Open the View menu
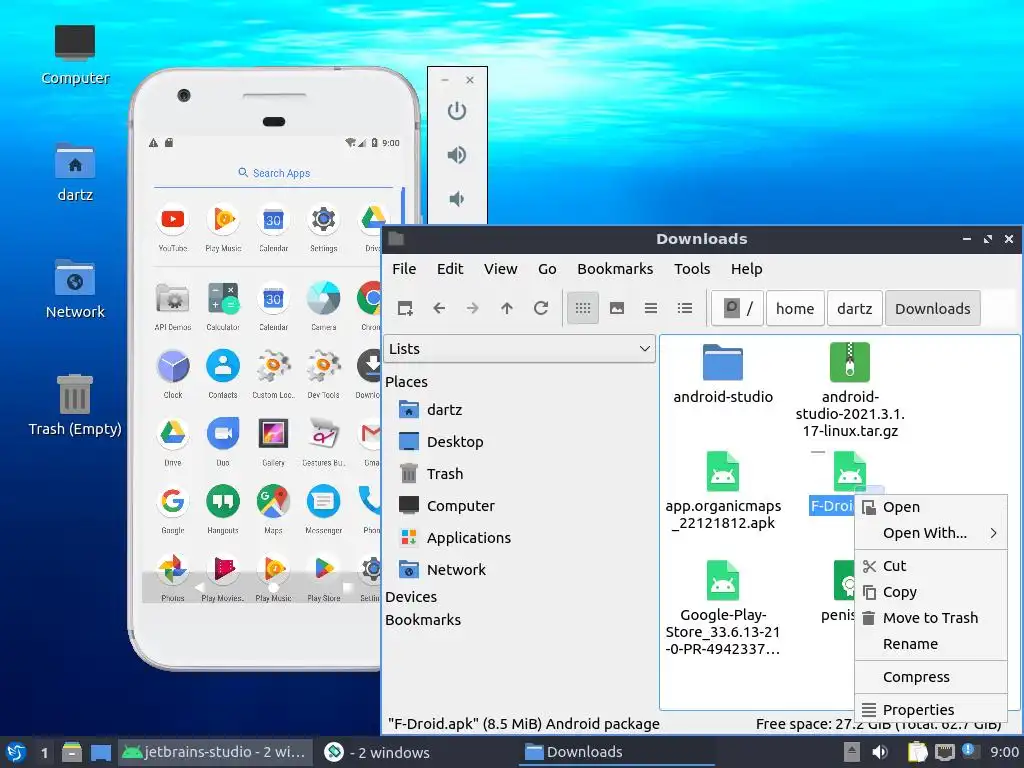Screen dimensions: 1024x768 coord(500,269)
